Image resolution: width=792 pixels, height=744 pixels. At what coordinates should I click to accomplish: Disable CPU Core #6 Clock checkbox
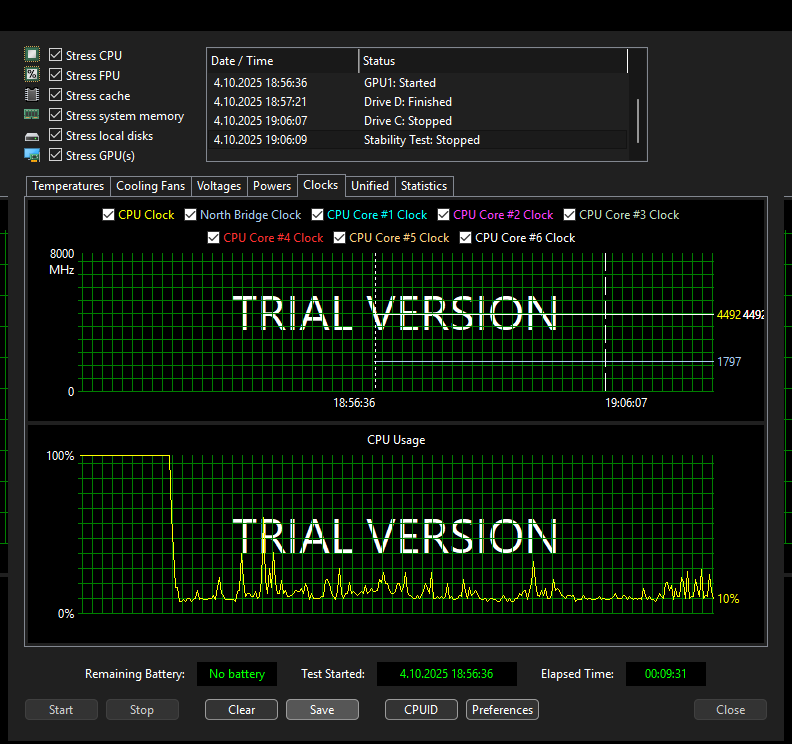[466, 237]
